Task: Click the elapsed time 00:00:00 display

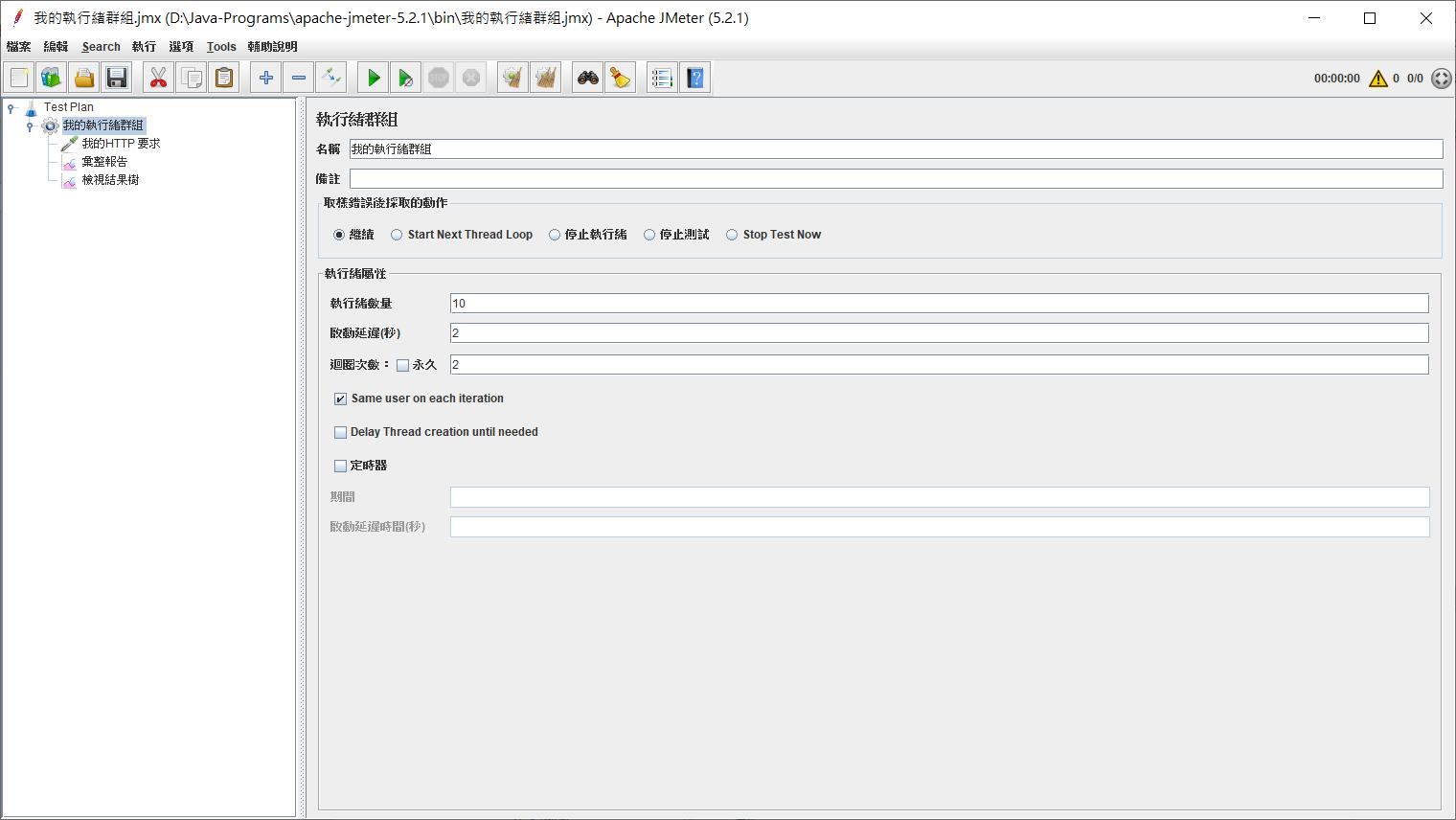Action: tap(1336, 79)
